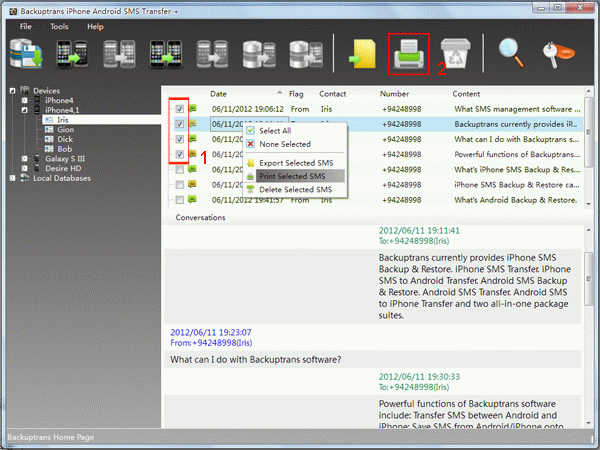Click the second greyed phone transfer icon
The width and height of the screenshot is (600, 450).
pyautogui.click(x=212, y=54)
